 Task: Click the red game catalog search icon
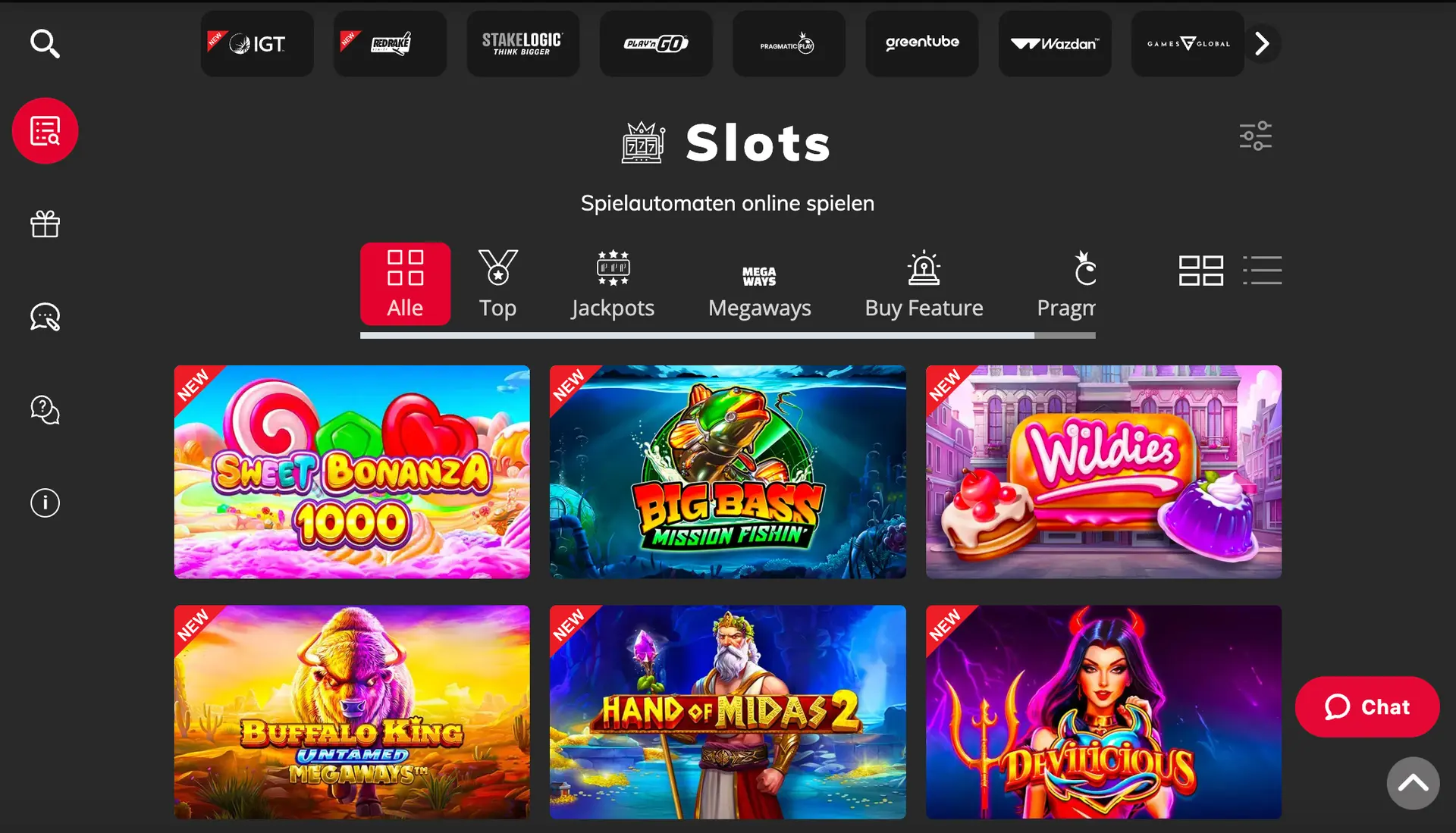45,130
